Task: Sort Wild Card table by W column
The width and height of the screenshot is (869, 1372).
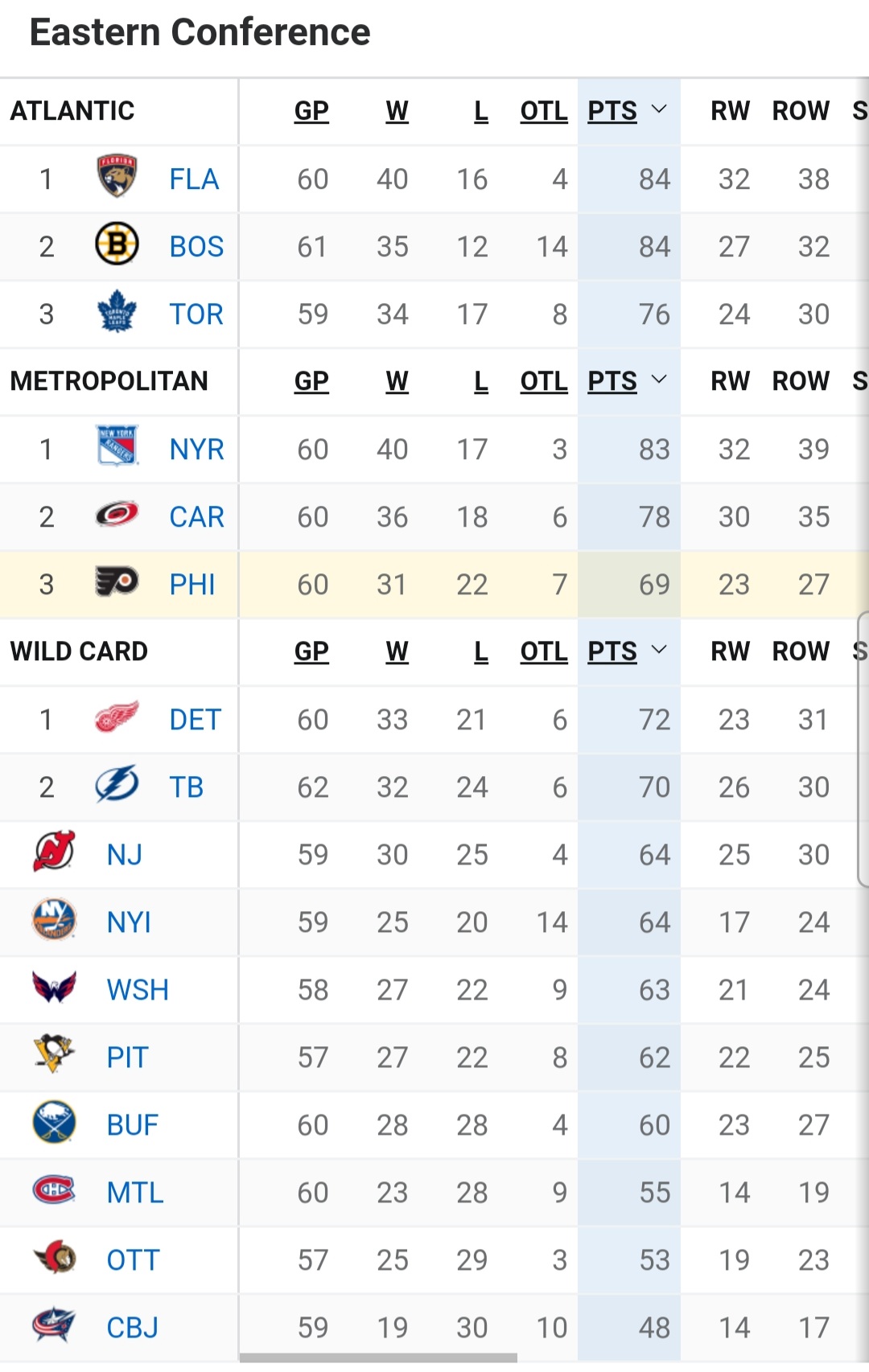Action: tap(397, 651)
